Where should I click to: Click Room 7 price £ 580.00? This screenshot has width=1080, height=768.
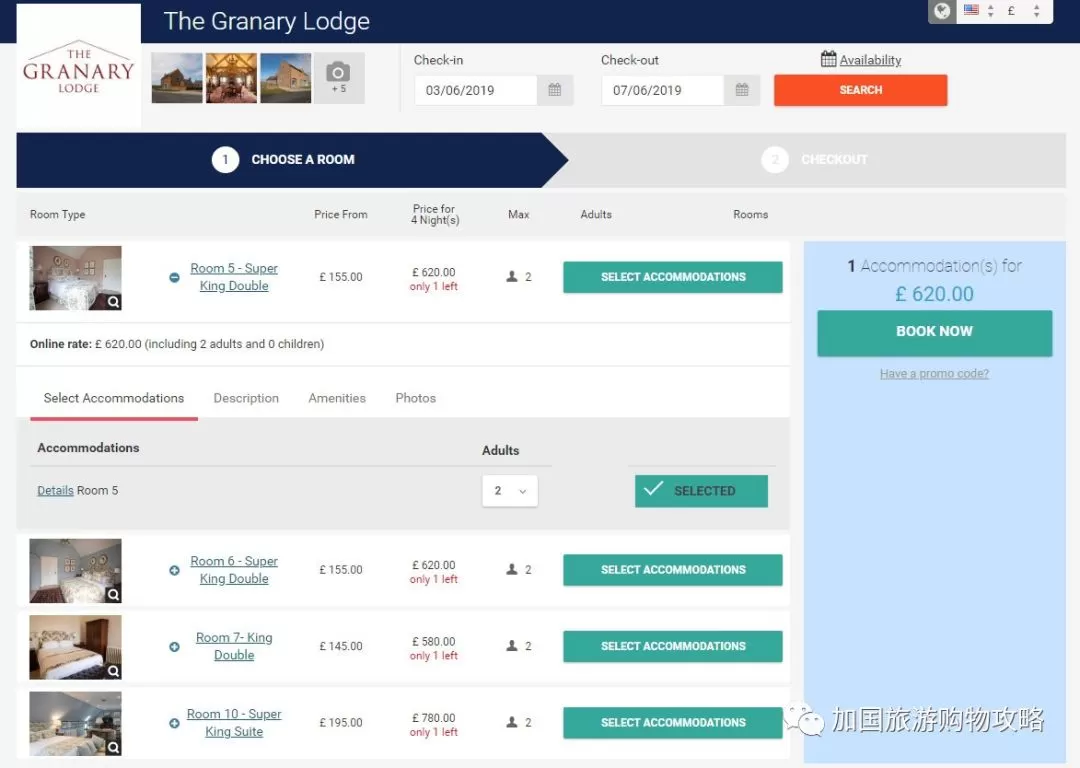click(433, 641)
